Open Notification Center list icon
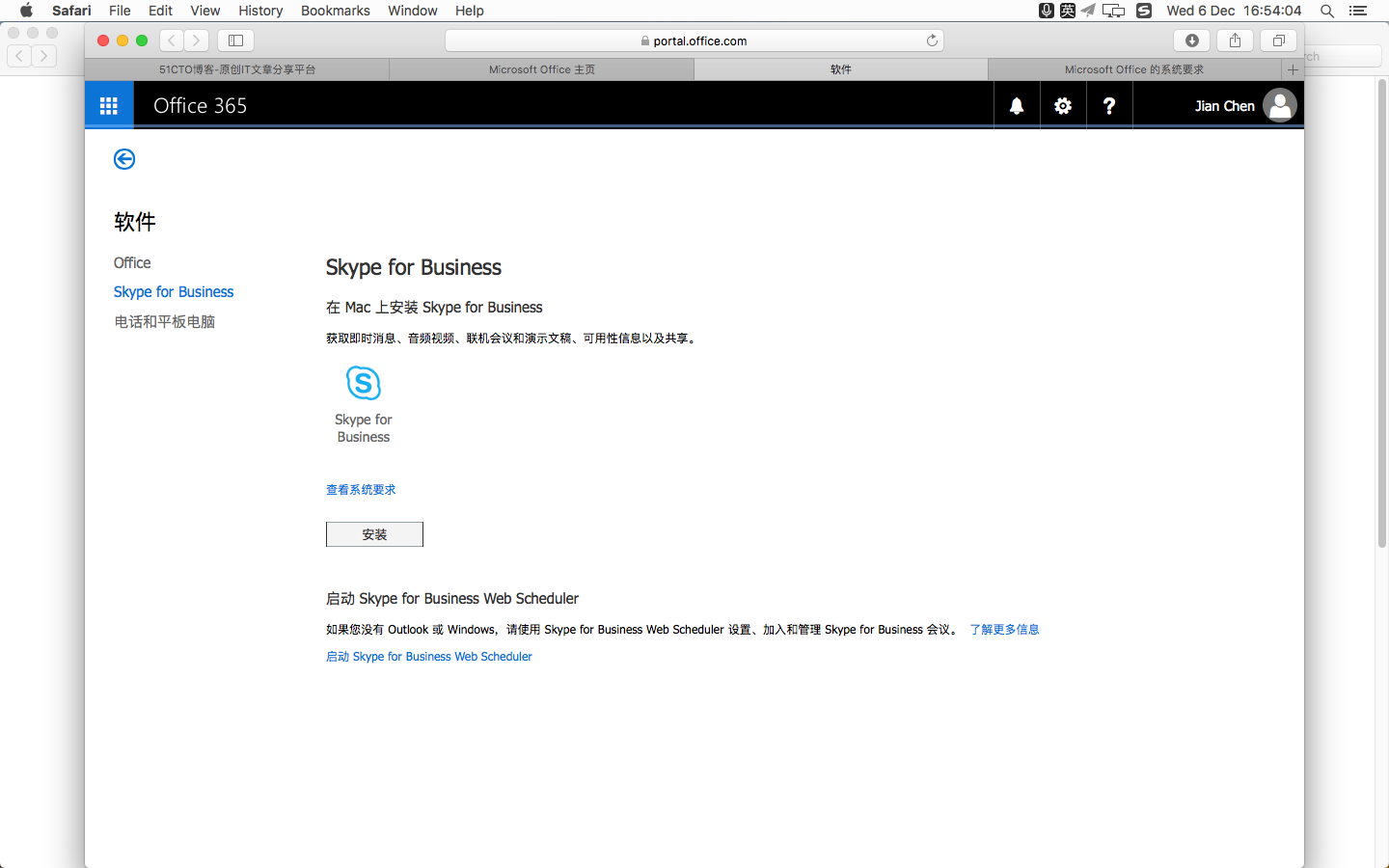The height and width of the screenshot is (868, 1389). coord(1358,11)
